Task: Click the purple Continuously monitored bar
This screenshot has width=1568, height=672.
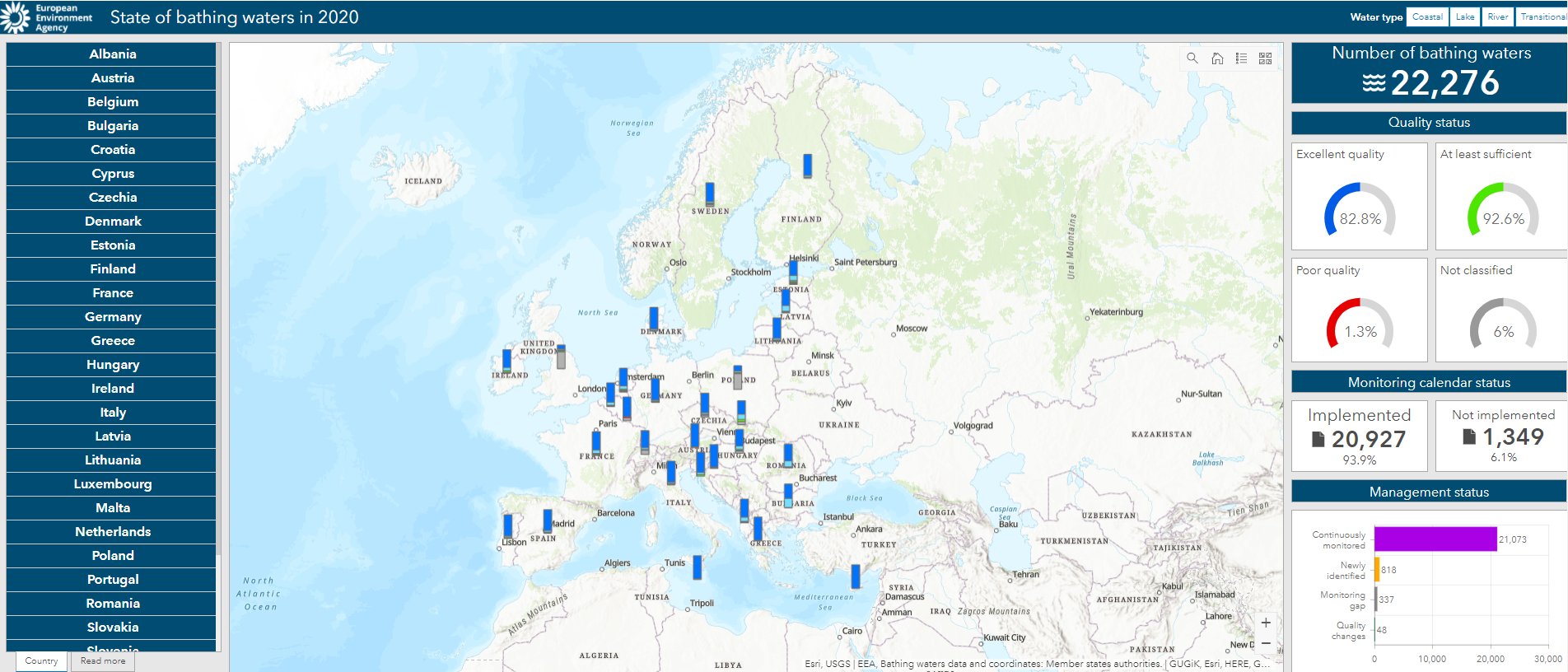Action: point(1435,539)
